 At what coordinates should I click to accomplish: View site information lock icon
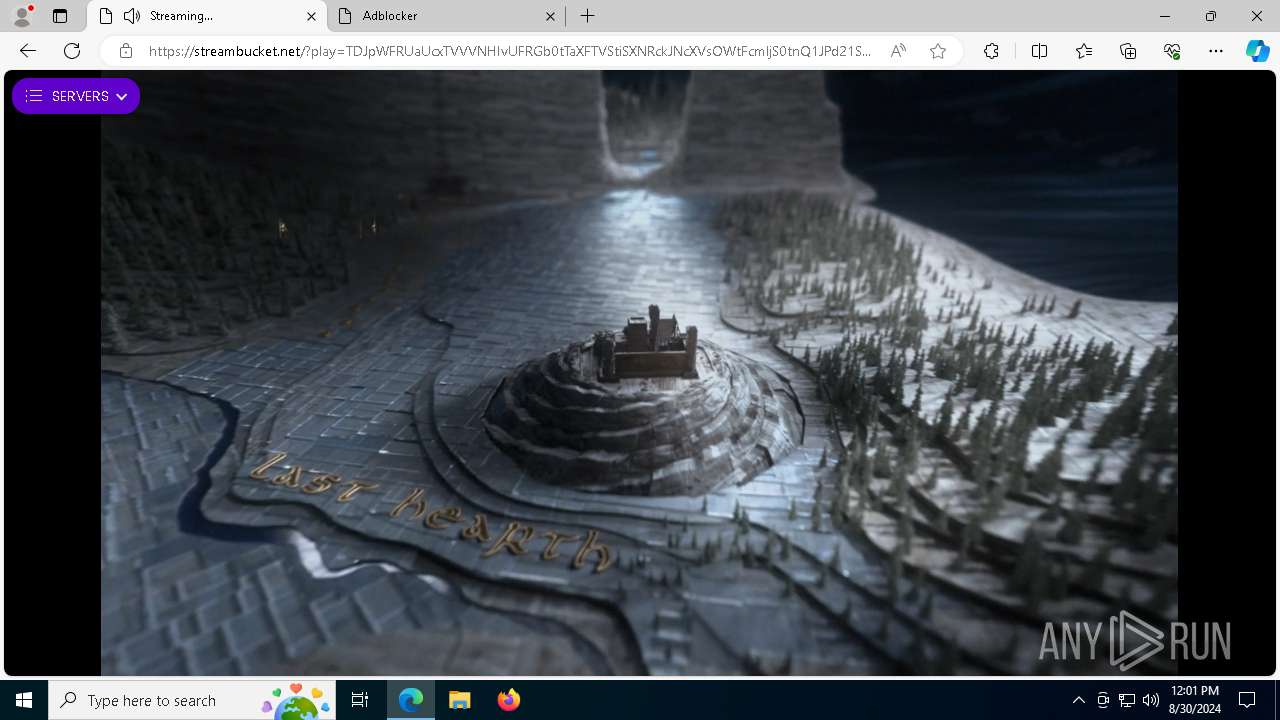(126, 51)
